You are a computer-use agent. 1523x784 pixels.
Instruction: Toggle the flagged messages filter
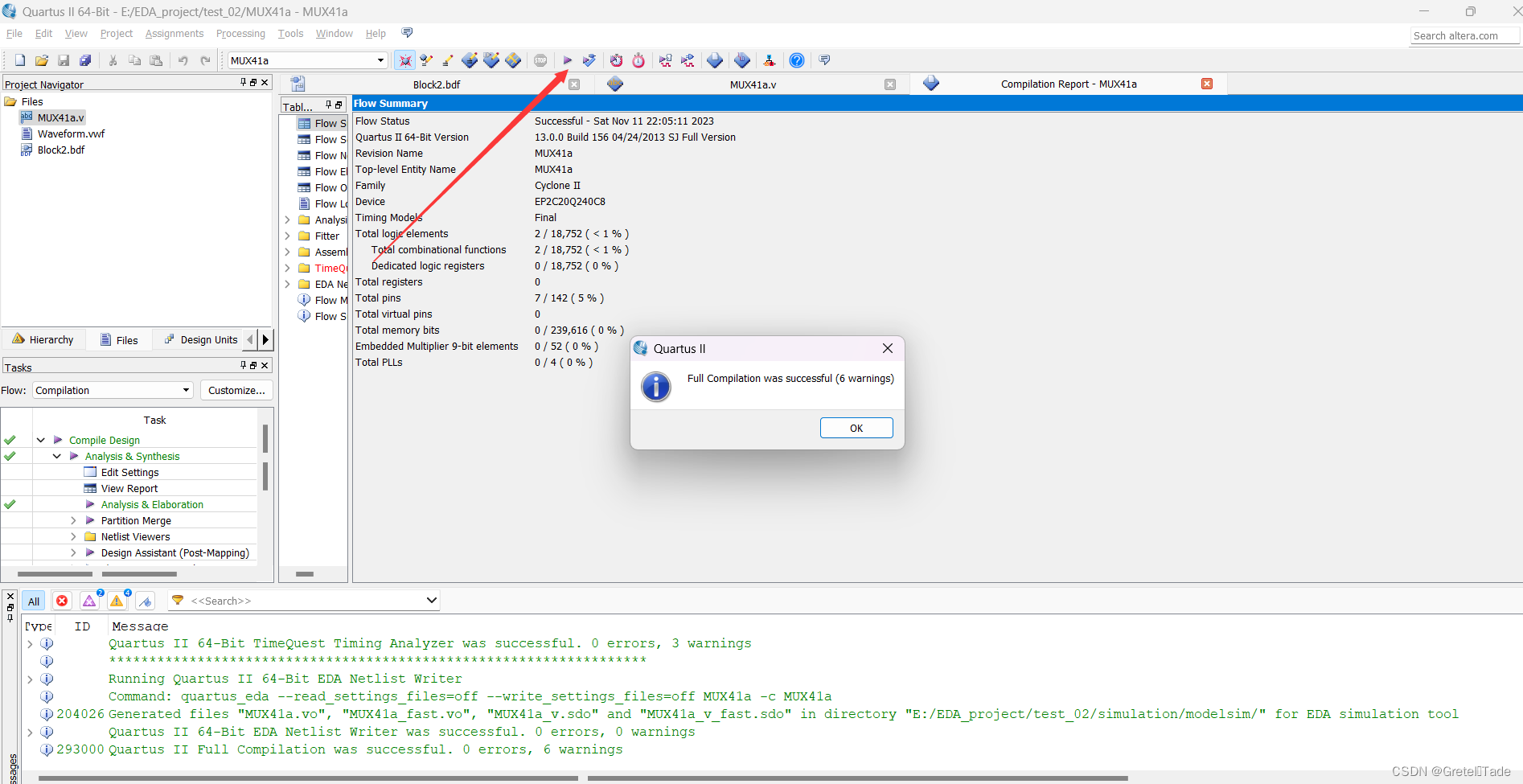coord(146,601)
